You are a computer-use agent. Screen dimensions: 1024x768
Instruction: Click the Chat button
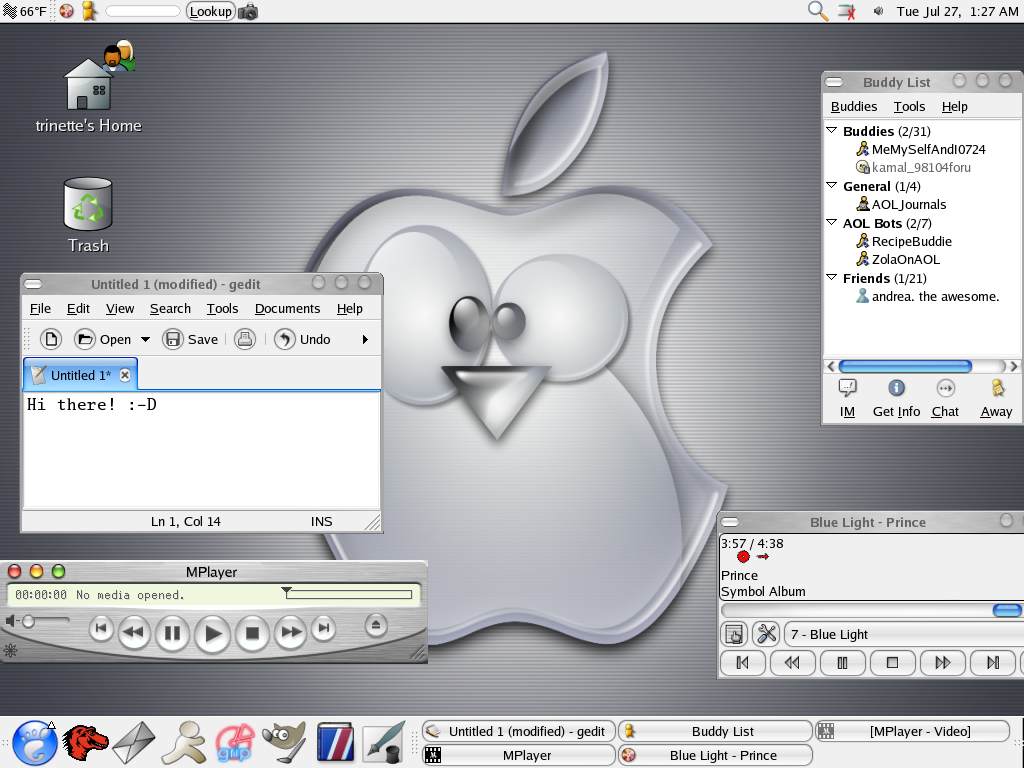945,398
